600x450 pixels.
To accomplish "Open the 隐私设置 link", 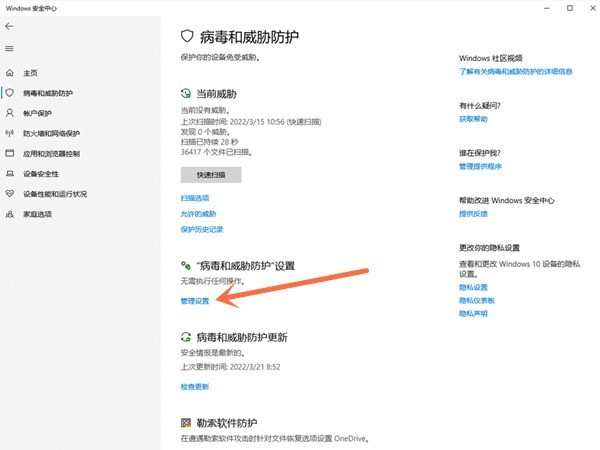I will point(473,287).
